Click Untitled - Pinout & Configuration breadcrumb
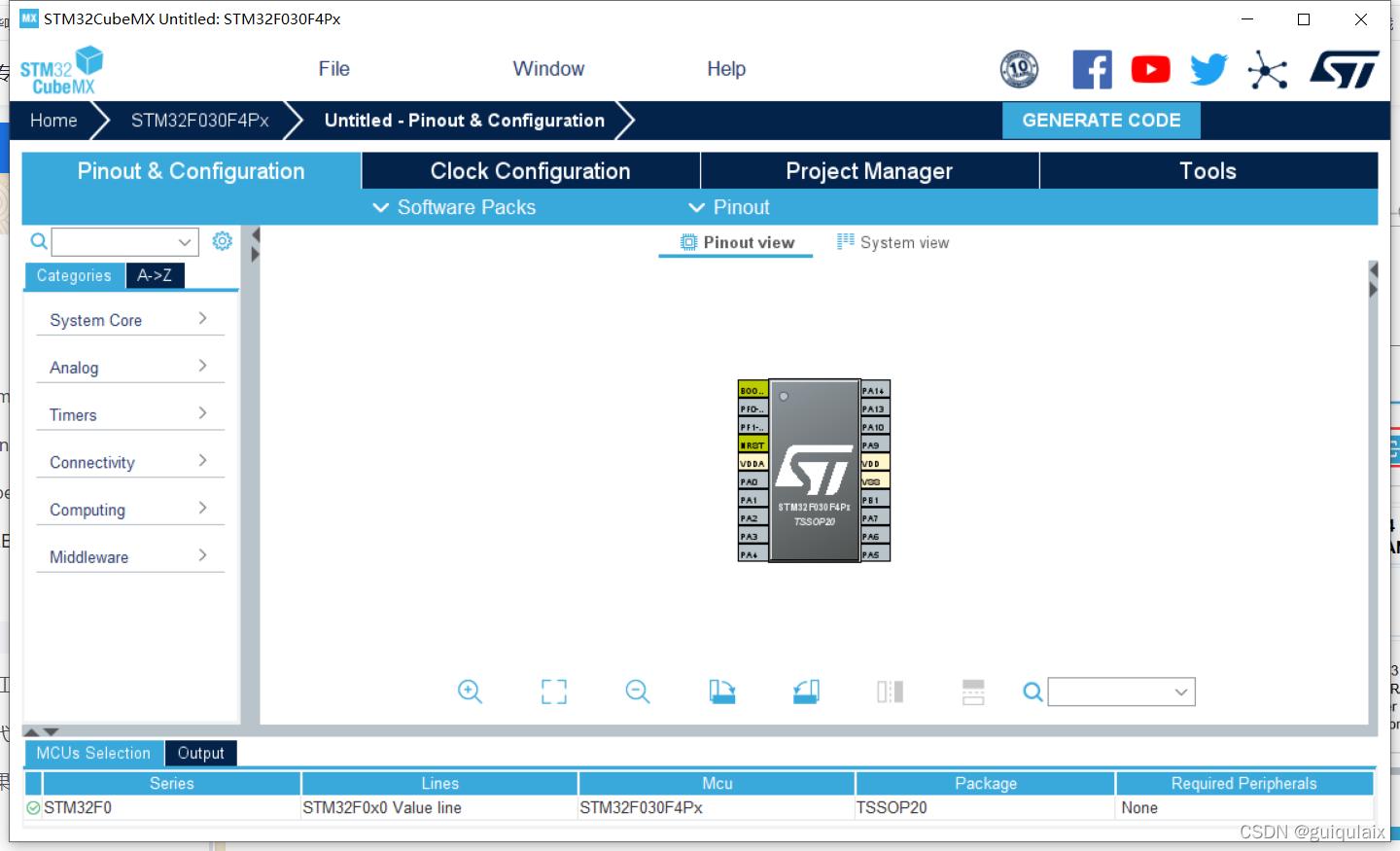Viewport: 1400px width, 851px height. tap(465, 121)
